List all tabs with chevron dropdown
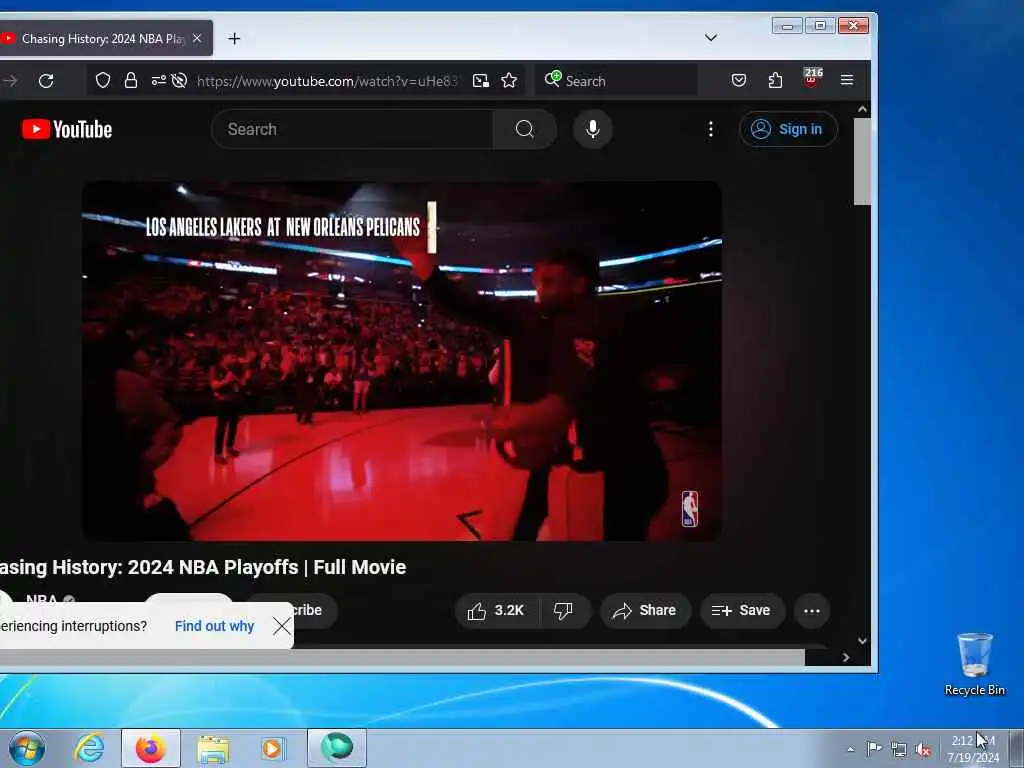Image resolution: width=1024 pixels, height=768 pixels. point(711,38)
